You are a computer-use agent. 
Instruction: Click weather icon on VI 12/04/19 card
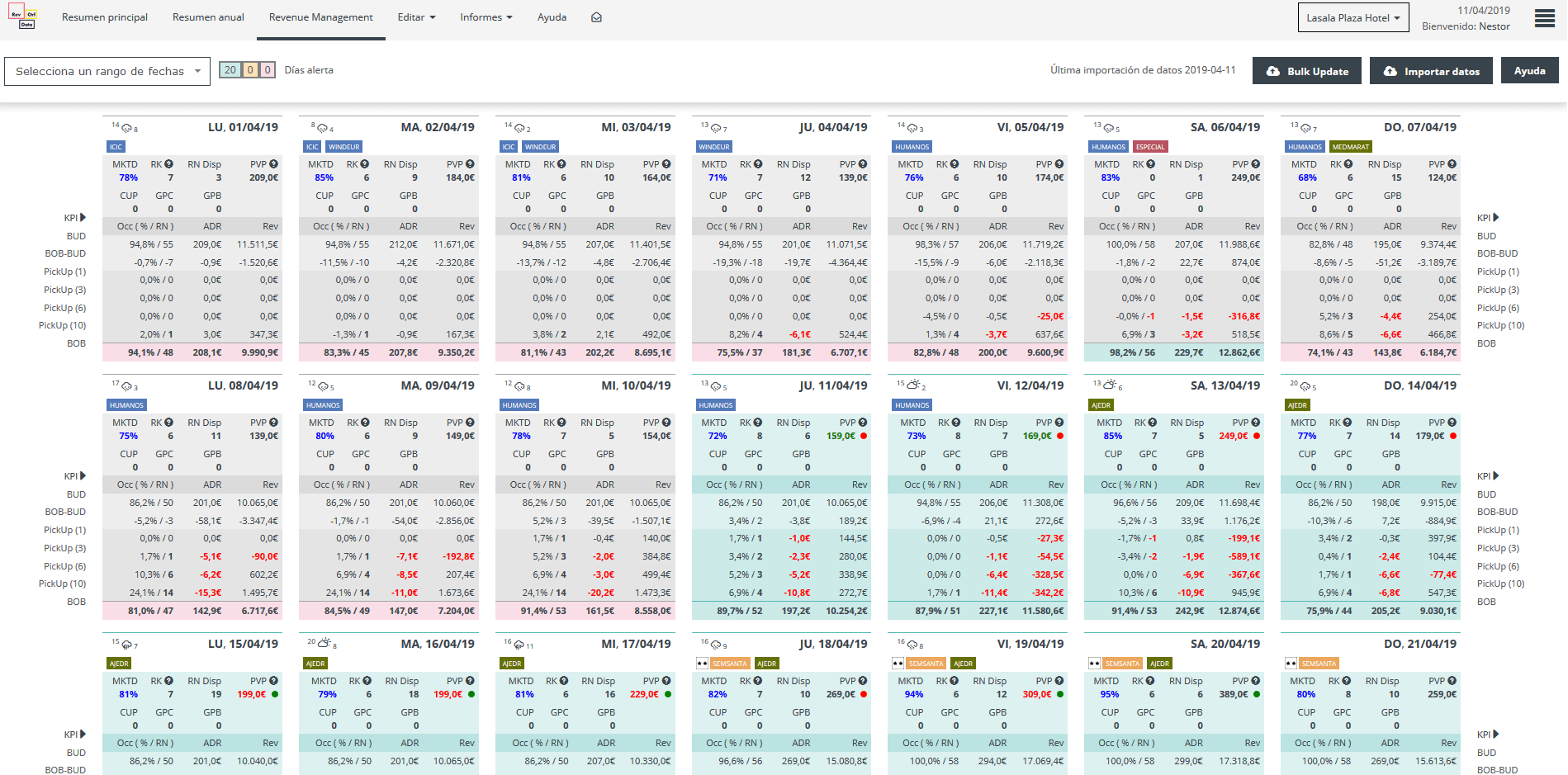click(912, 385)
